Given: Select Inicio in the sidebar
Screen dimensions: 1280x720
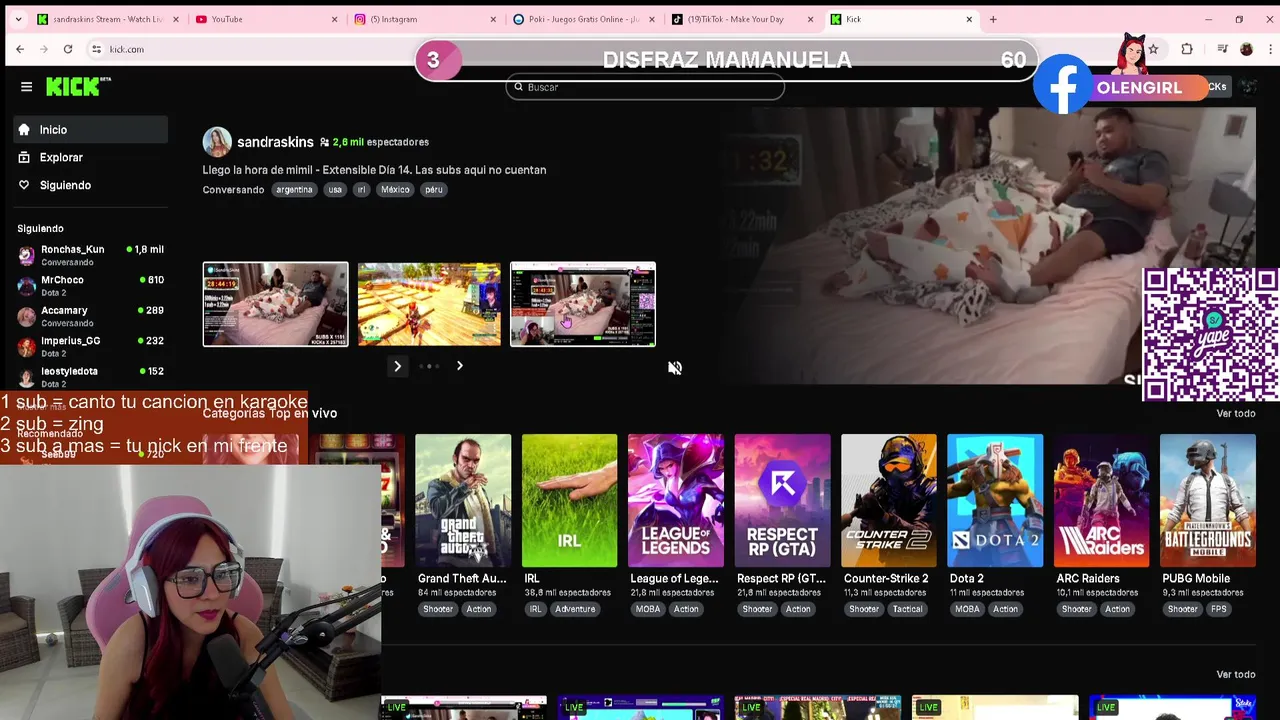Looking at the screenshot, I should tap(91, 130).
